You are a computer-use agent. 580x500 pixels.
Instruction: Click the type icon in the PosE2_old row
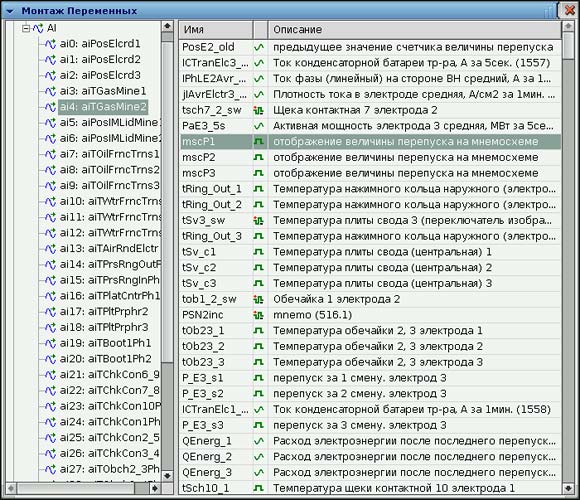pos(259,47)
